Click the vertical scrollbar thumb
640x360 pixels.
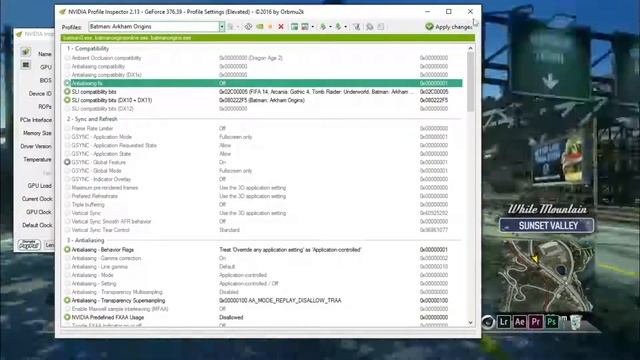471,82
